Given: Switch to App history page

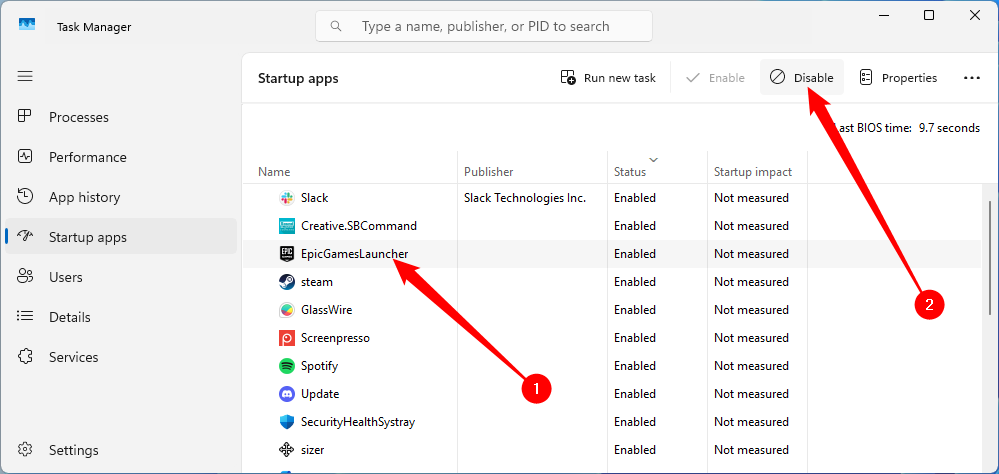Looking at the screenshot, I should point(121,198).
